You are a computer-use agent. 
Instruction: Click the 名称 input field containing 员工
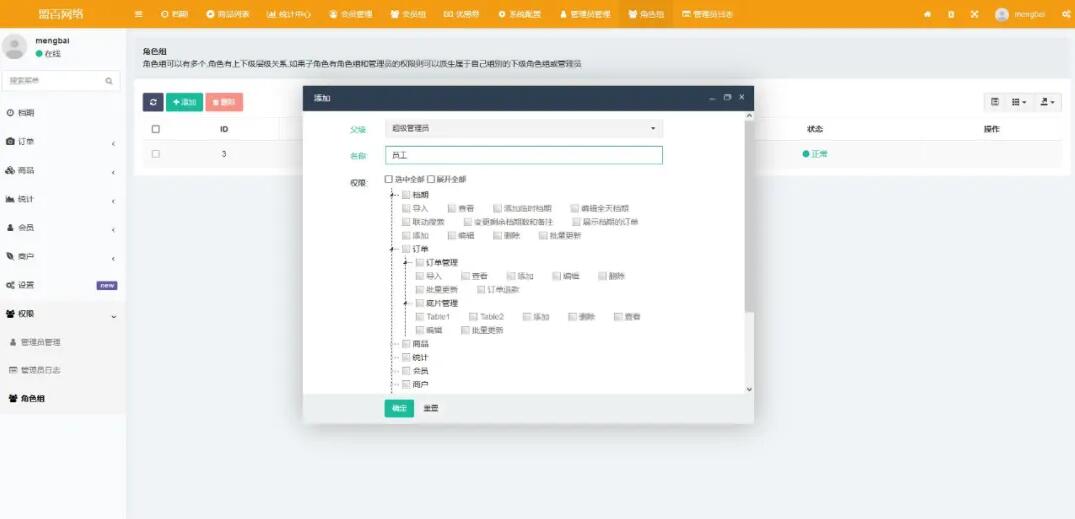(x=523, y=155)
